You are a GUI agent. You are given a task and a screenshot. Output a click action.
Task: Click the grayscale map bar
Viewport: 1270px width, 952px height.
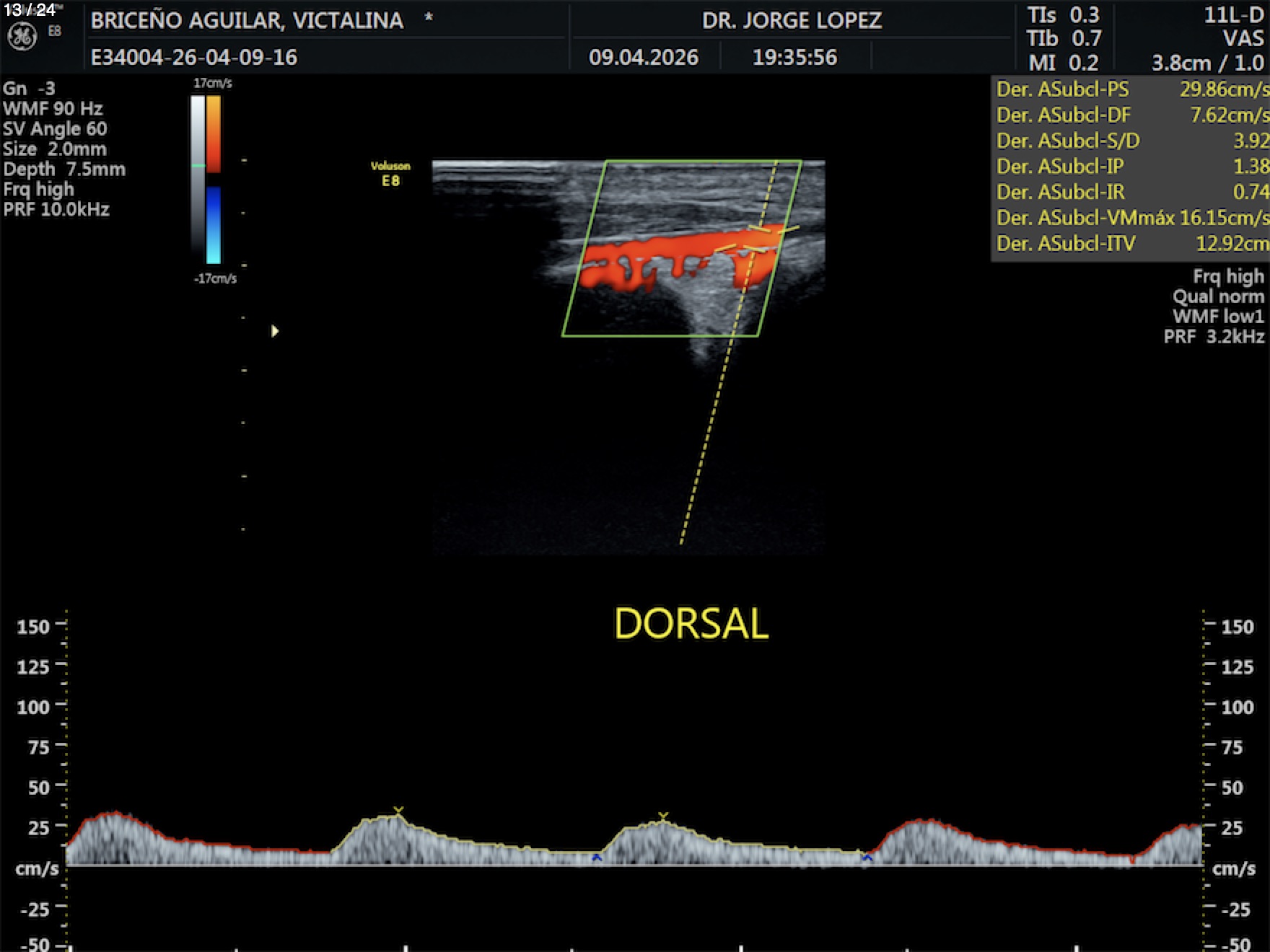point(198,173)
